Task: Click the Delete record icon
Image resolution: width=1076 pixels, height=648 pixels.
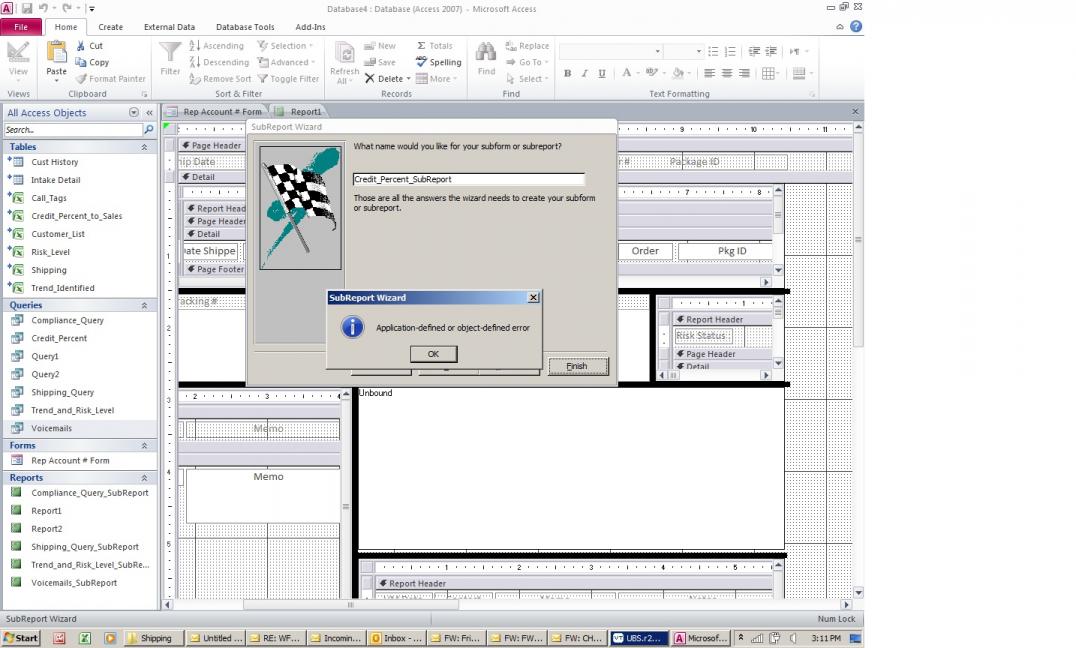Action: (x=370, y=78)
